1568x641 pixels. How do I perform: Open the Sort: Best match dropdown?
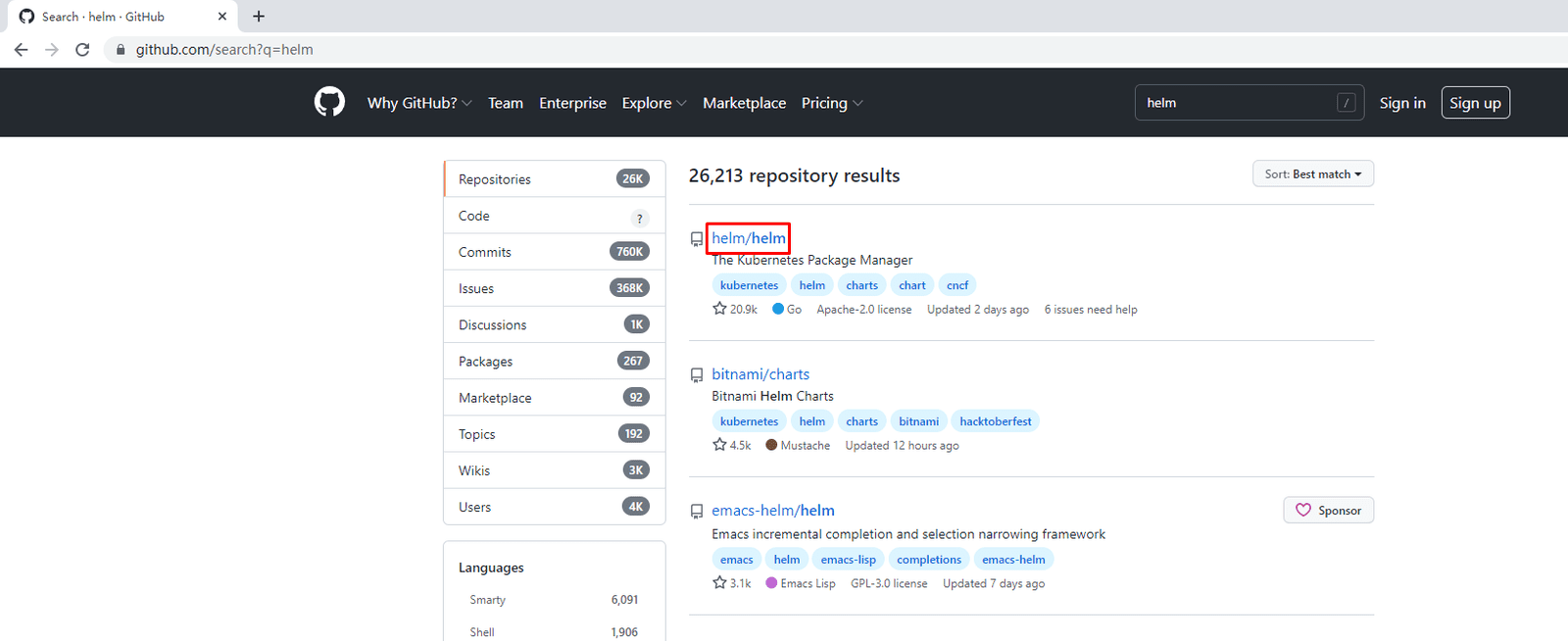[1313, 173]
